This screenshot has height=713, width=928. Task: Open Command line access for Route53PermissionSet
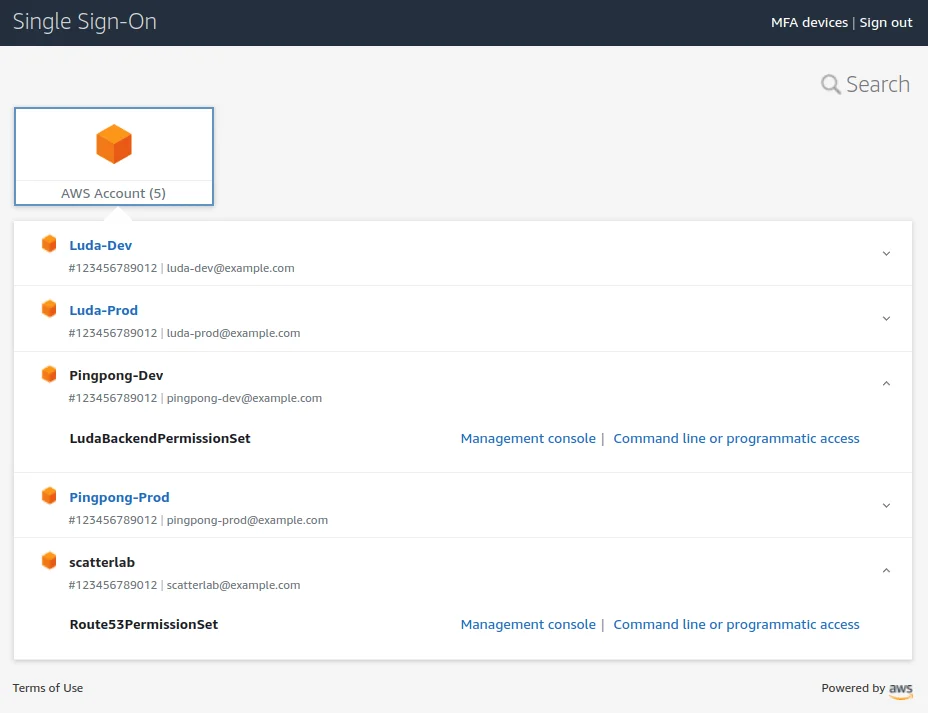click(x=736, y=625)
